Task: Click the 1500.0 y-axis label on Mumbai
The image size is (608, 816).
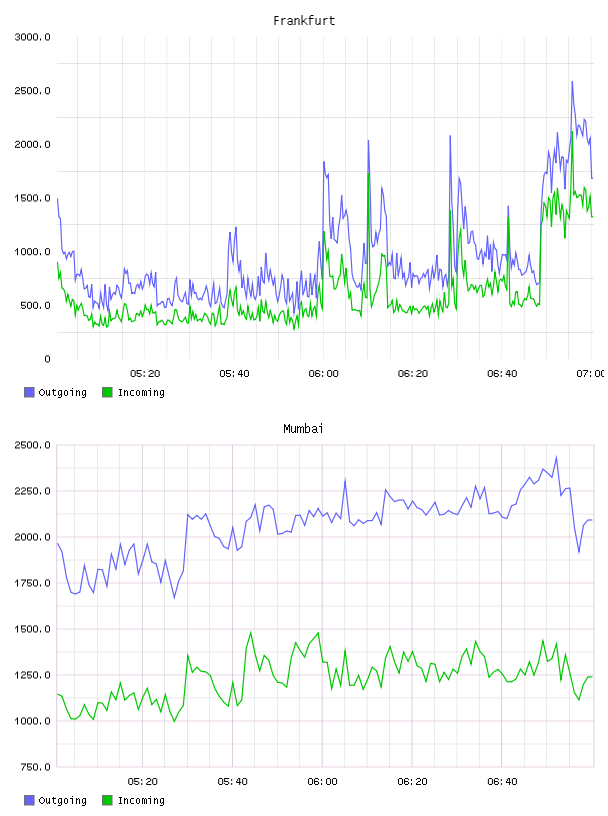Action: coord(32,629)
